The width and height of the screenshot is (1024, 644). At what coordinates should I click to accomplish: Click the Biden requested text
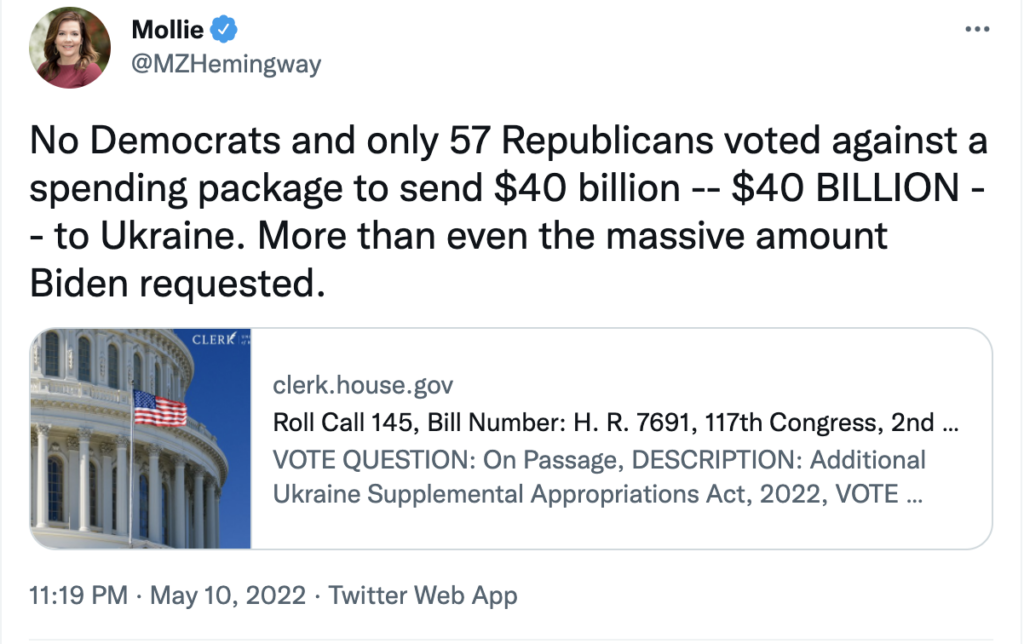coord(178,285)
